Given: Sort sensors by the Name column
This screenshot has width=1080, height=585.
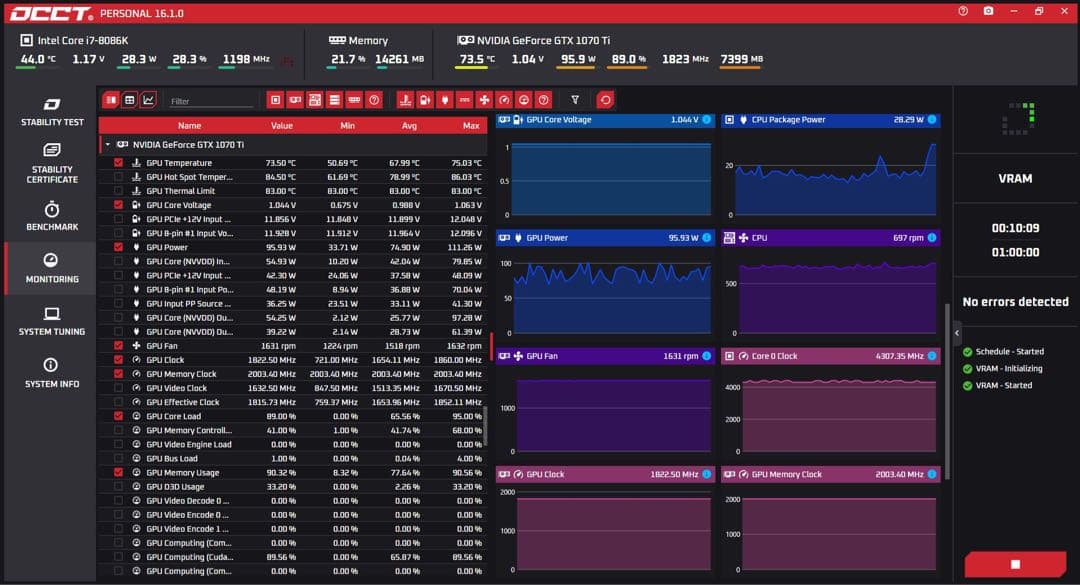Looking at the screenshot, I should (189, 125).
